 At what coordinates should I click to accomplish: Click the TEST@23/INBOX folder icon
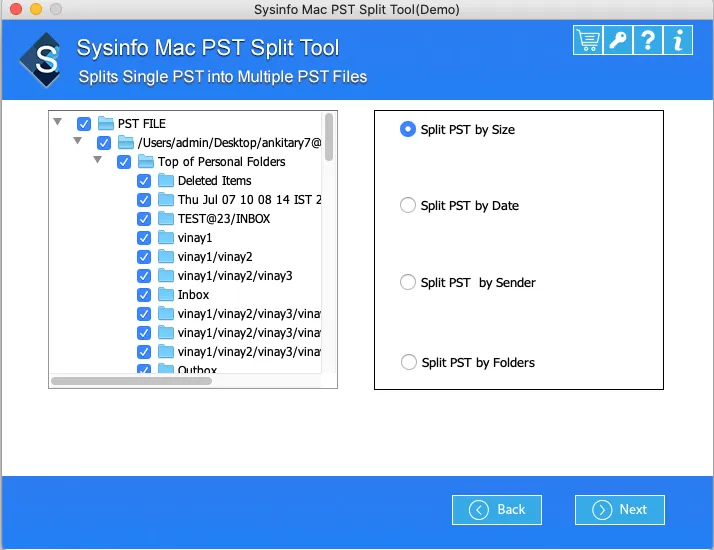pyautogui.click(x=166, y=219)
